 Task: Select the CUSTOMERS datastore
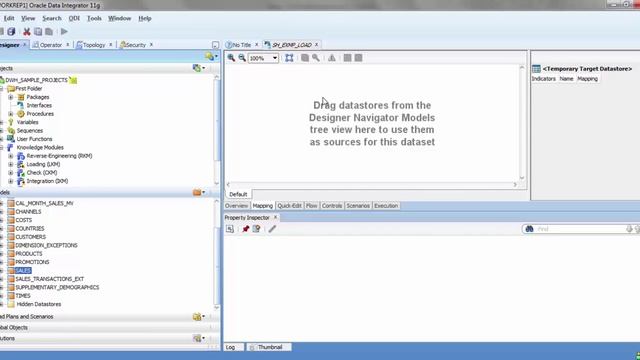31,237
